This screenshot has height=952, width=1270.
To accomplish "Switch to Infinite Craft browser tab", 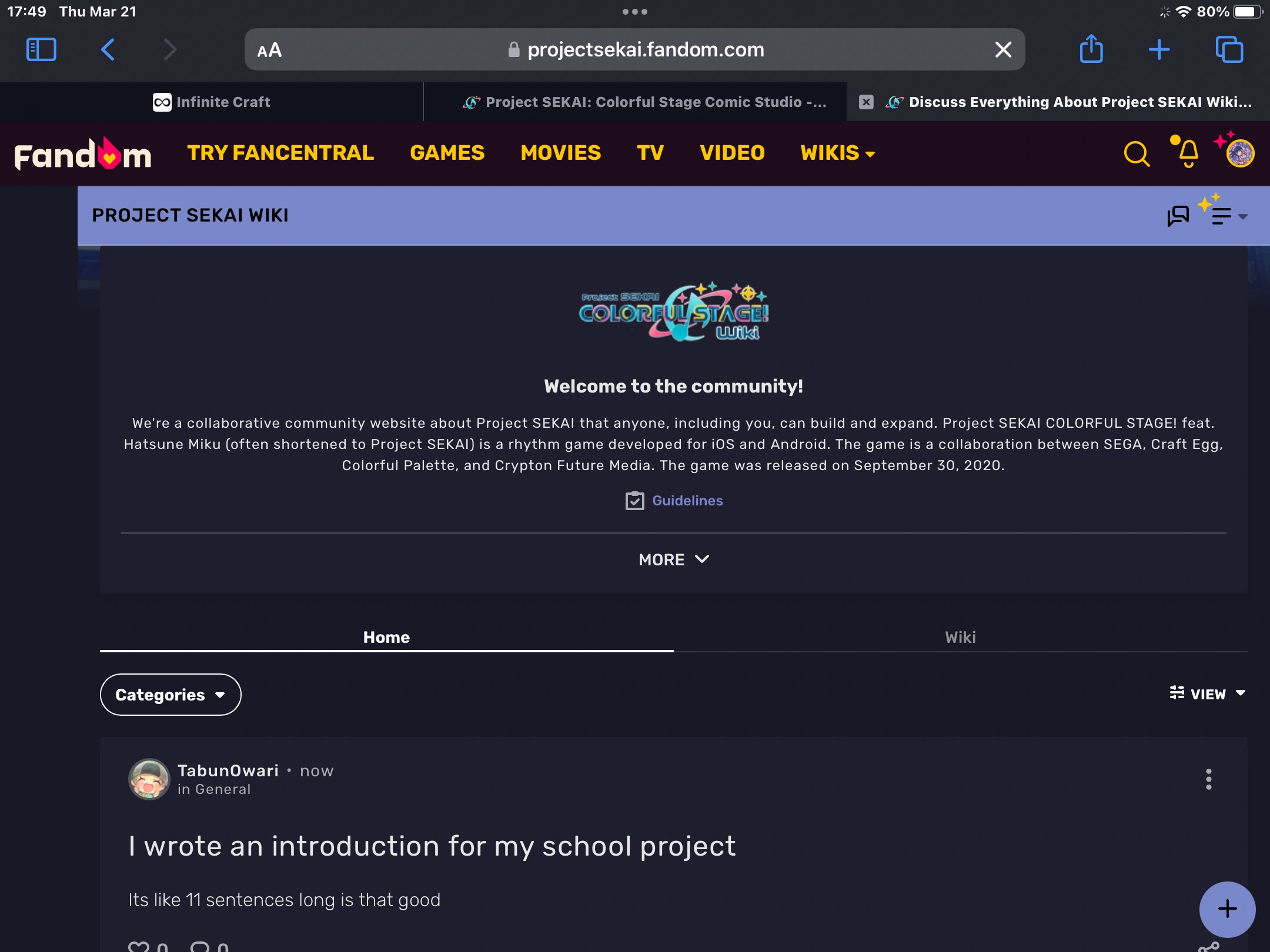I will pos(212,102).
